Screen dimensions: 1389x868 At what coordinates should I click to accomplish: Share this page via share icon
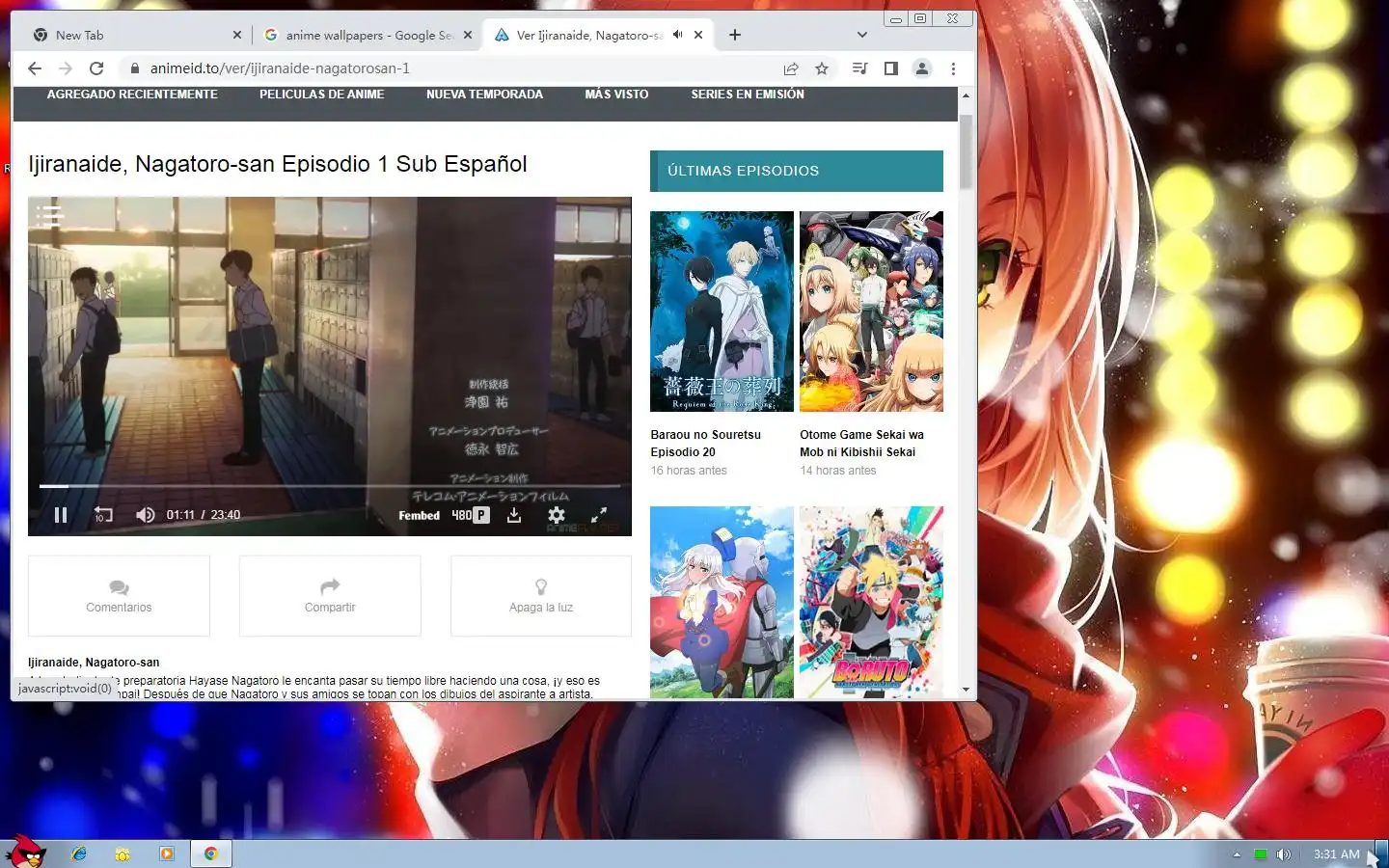click(x=791, y=68)
